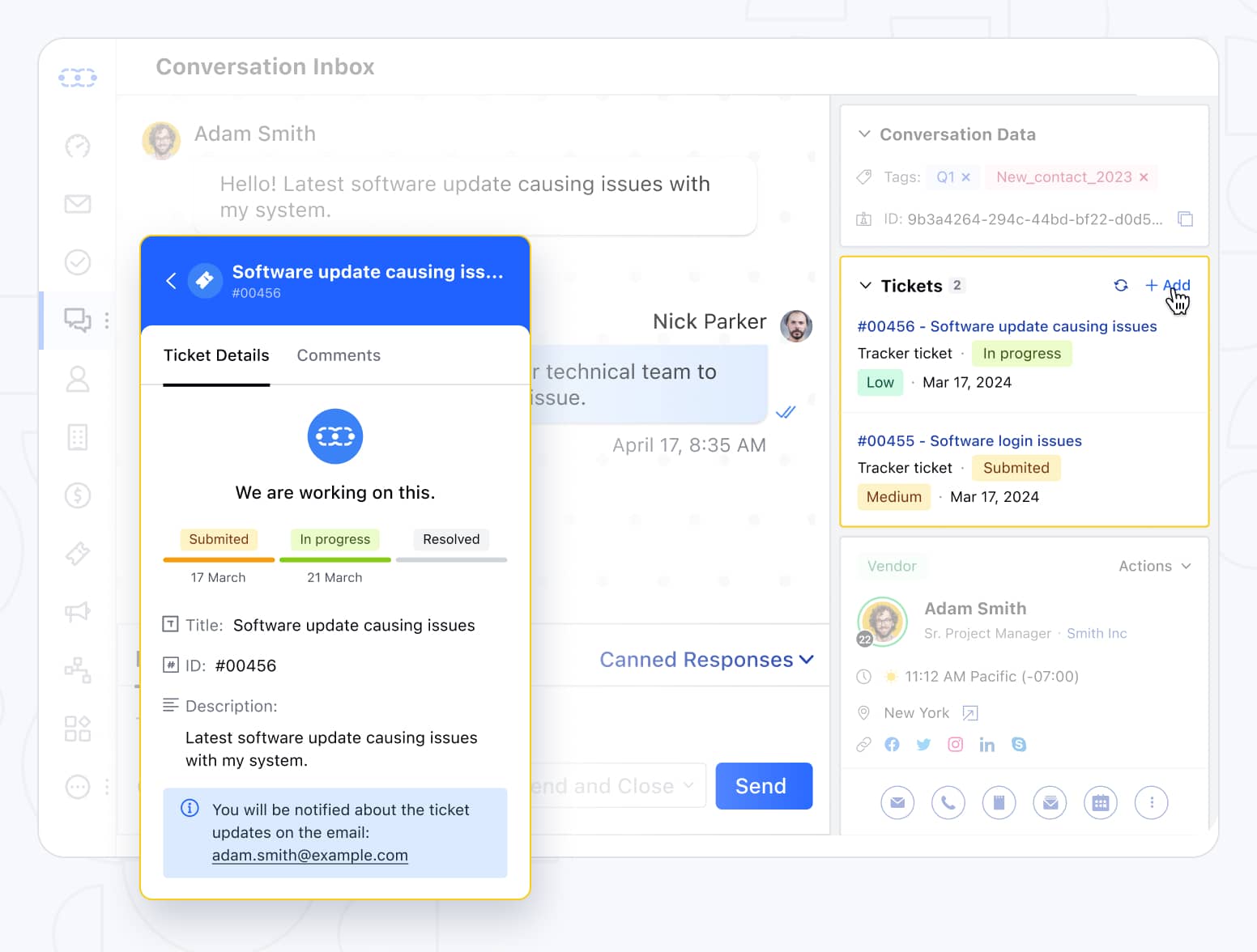Click the phone call icon for vendor
This screenshot has height=952, width=1257.
tap(948, 803)
